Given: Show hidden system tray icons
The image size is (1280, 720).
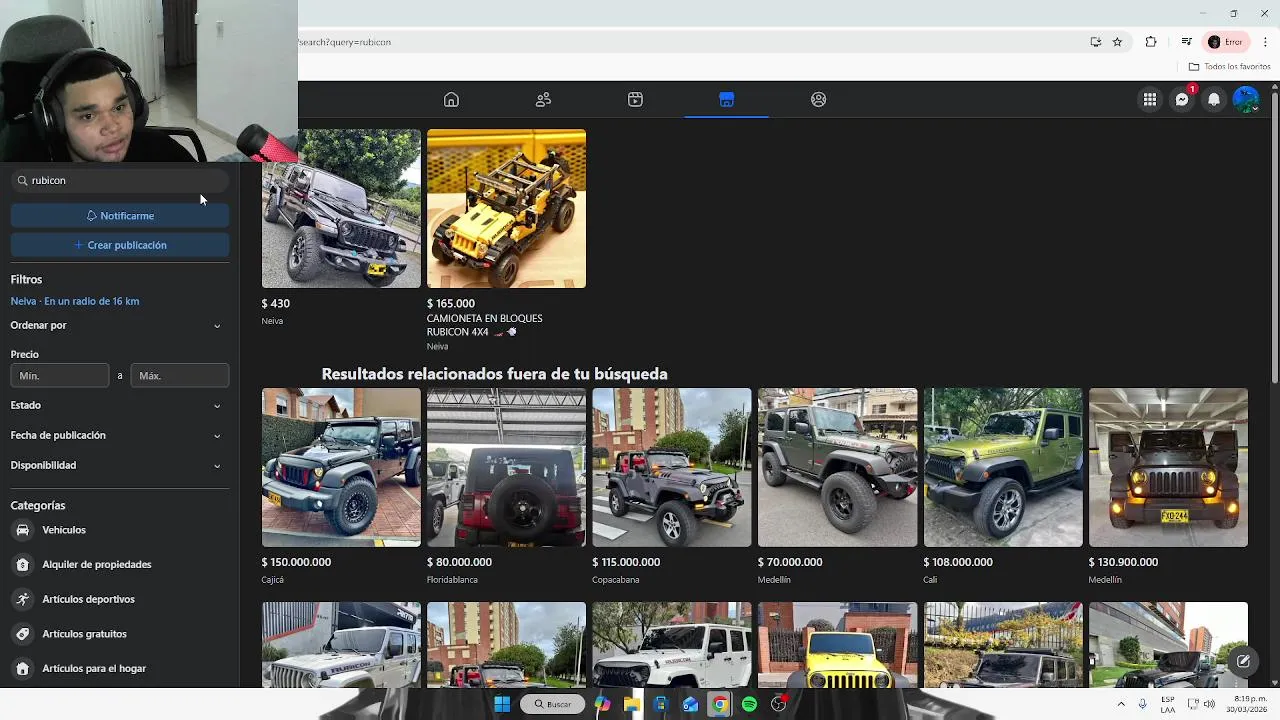Looking at the screenshot, I should 1121,704.
